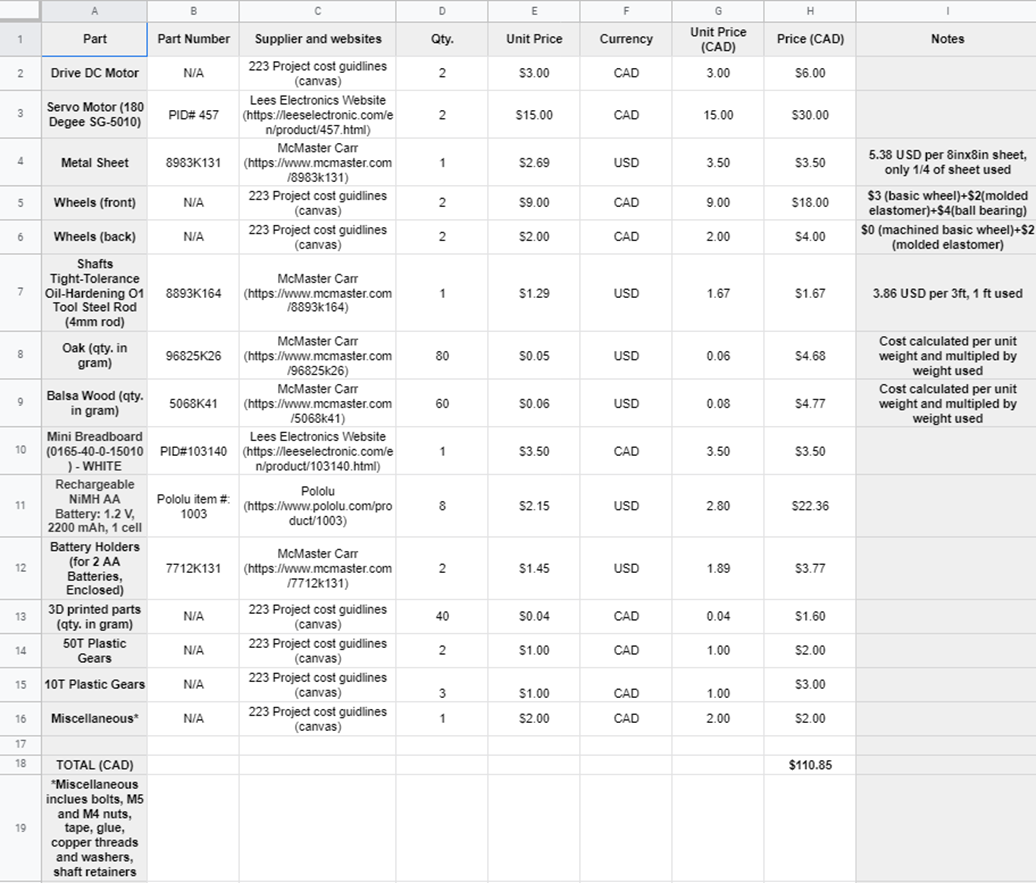Select the quantity '80' cell for Oak

(442, 356)
